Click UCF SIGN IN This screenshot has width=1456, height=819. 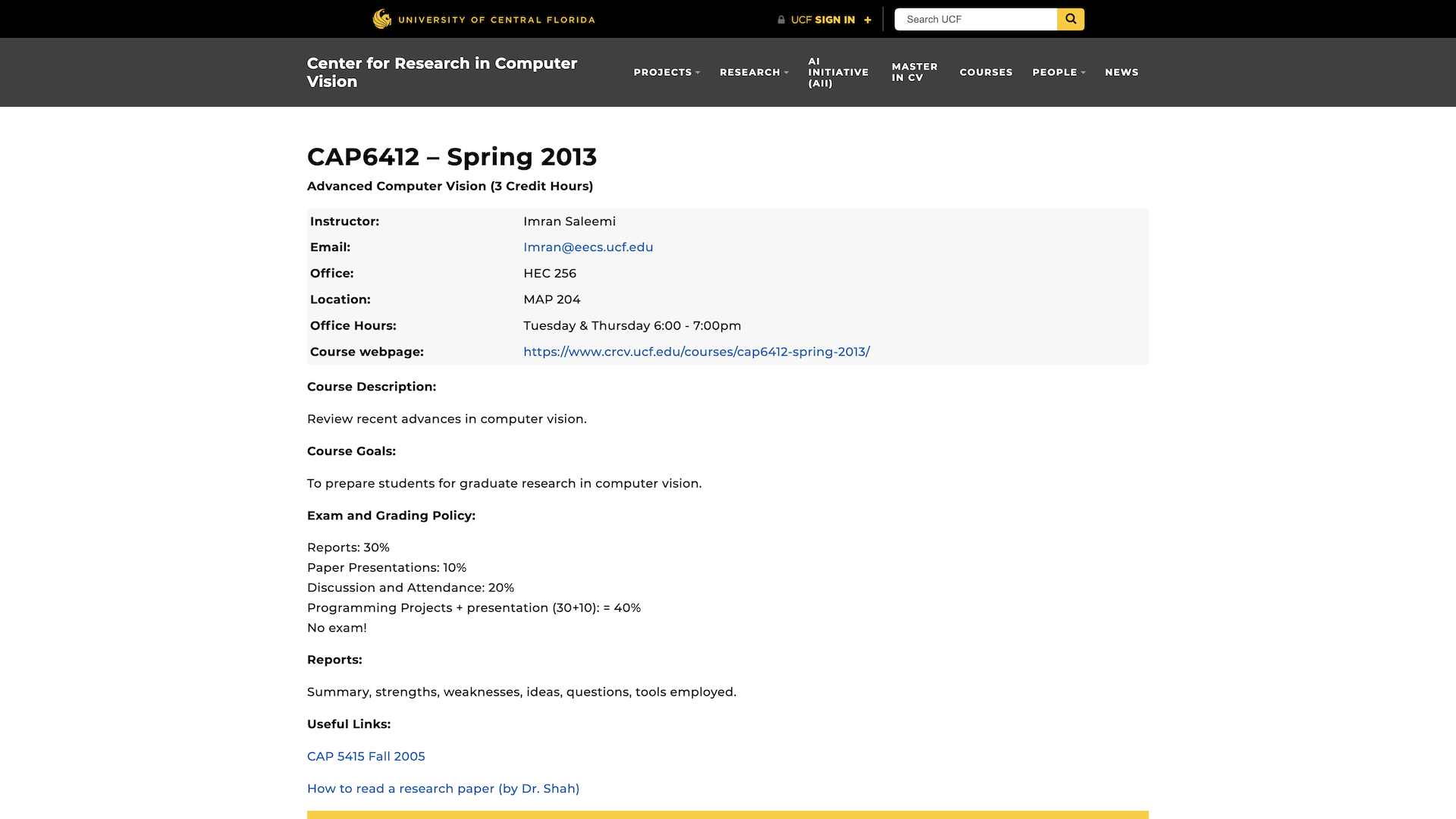click(x=823, y=20)
